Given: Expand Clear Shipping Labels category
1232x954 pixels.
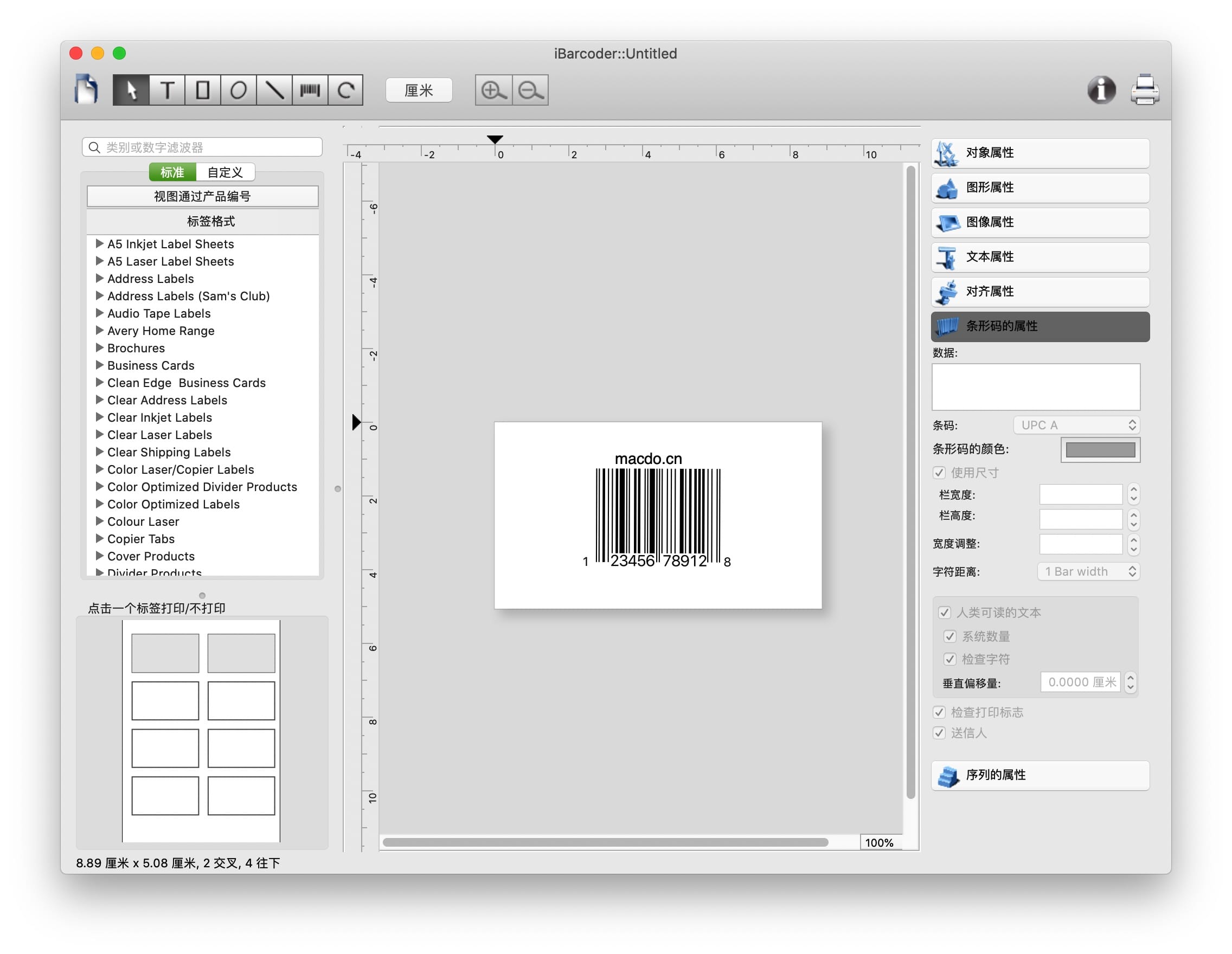Looking at the screenshot, I should coord(99,452).
